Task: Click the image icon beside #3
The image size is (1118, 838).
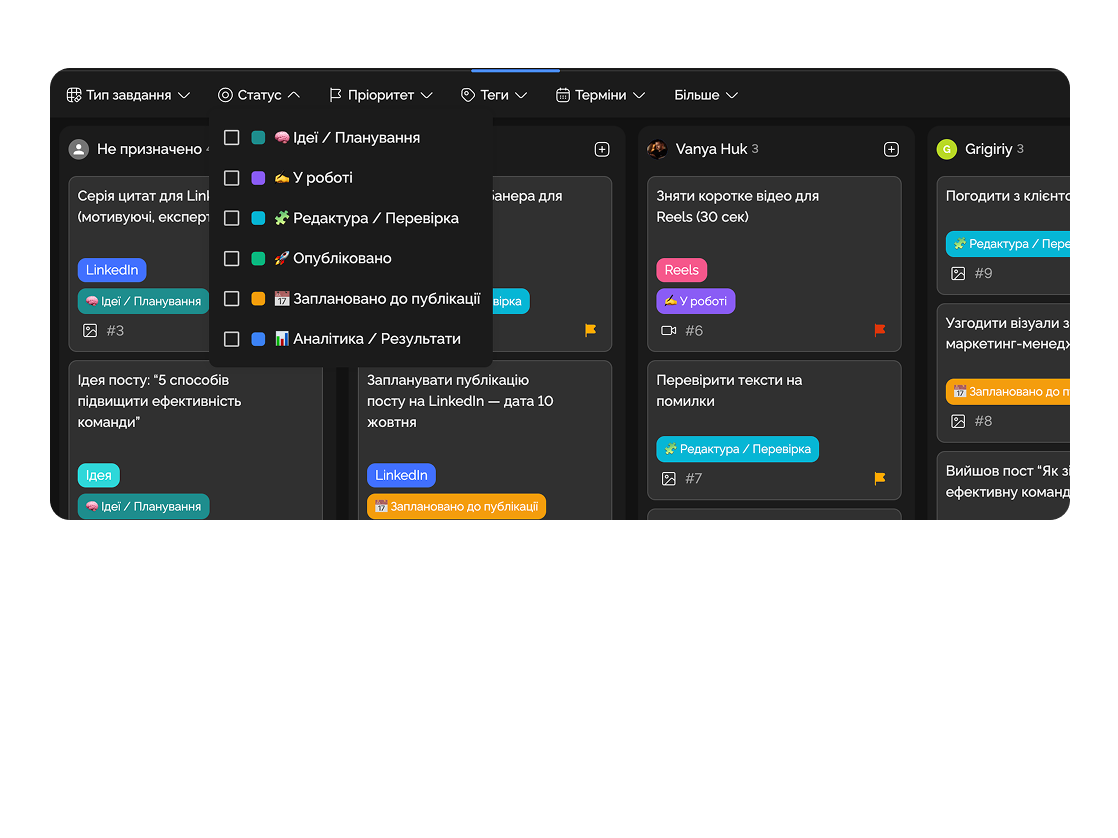Action: (90, 330)
